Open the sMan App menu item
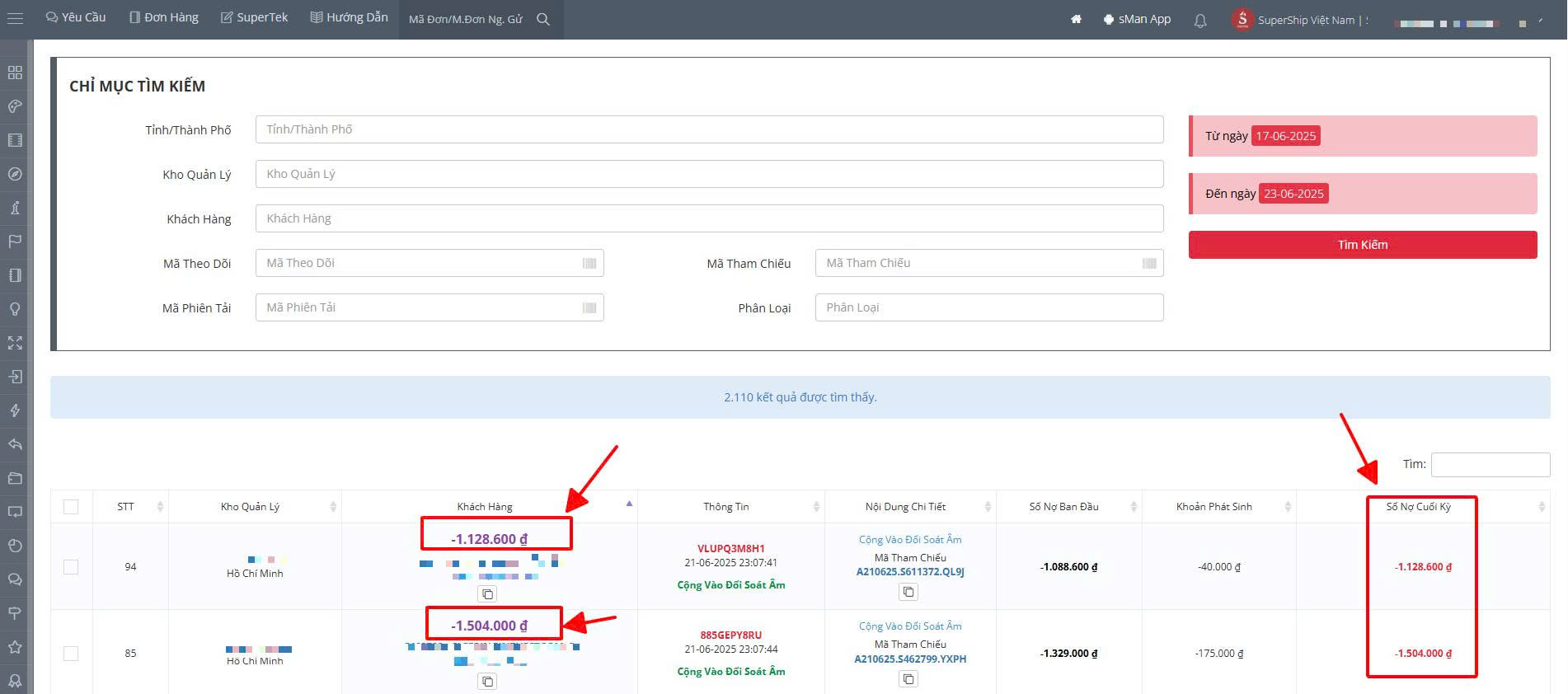This screenshot has width=1568, height=694. (x=1137, y=19)
